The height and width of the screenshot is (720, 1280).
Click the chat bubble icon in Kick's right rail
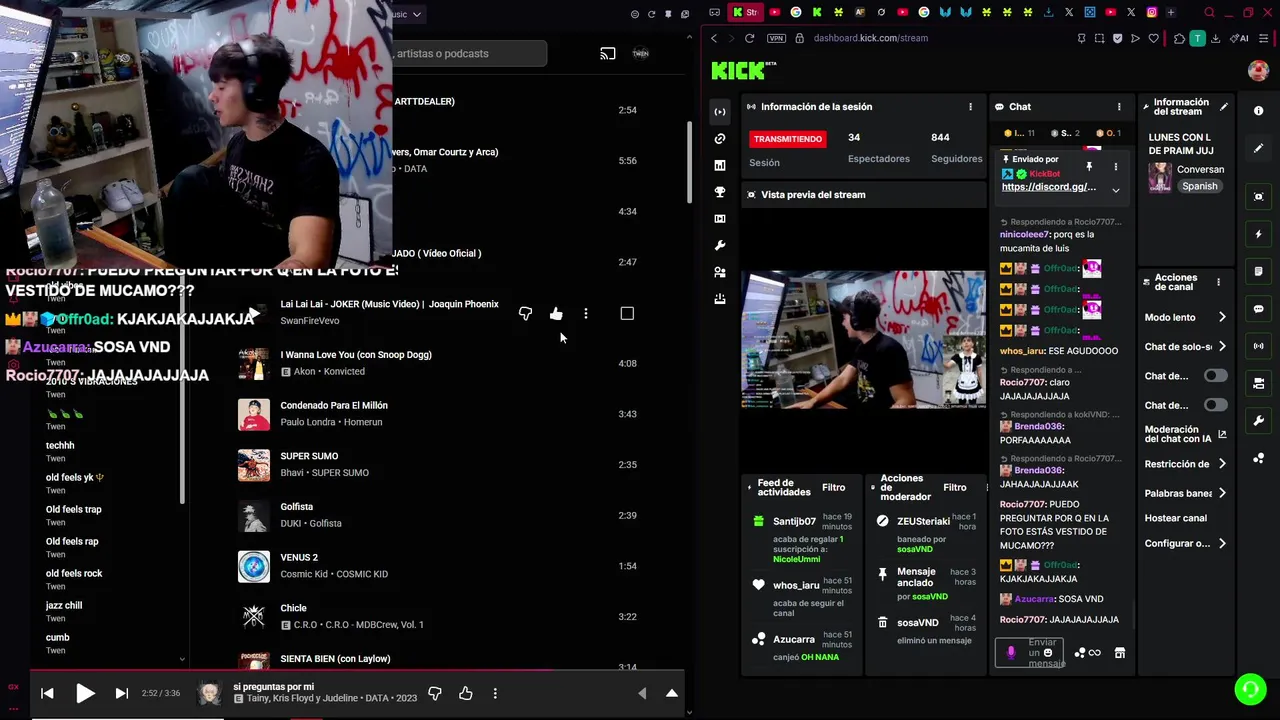pyautogui.click(x=1258, y=309)
